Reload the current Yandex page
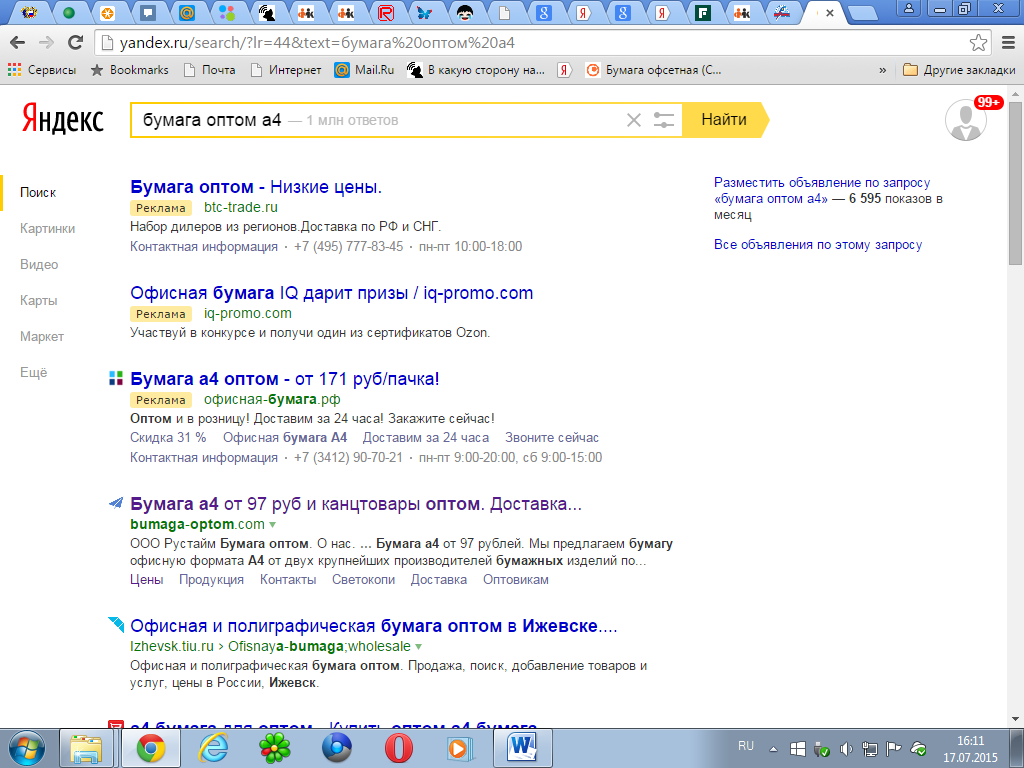 tap(76, 43)
